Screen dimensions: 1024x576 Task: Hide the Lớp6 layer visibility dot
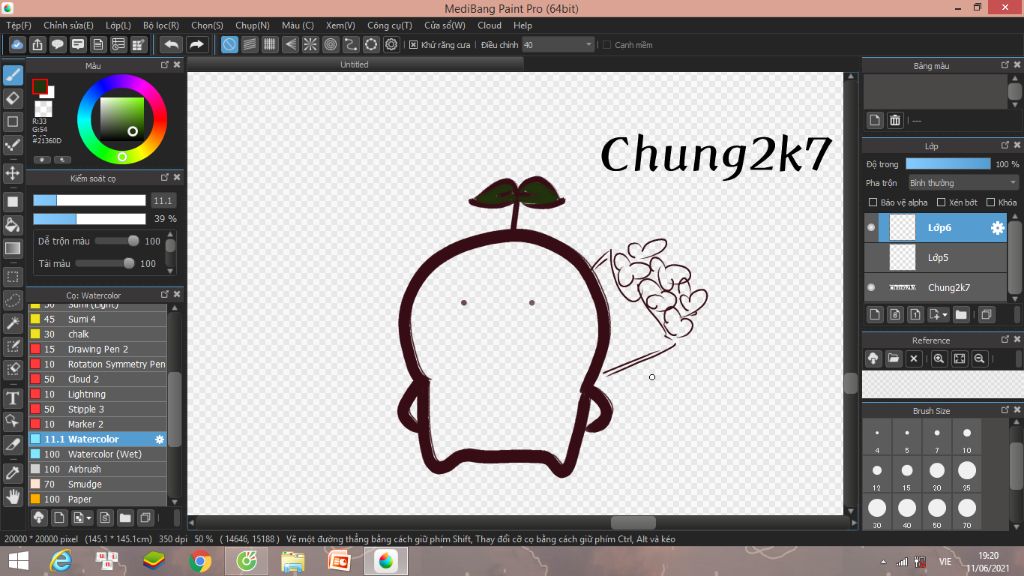coord(871,227)
